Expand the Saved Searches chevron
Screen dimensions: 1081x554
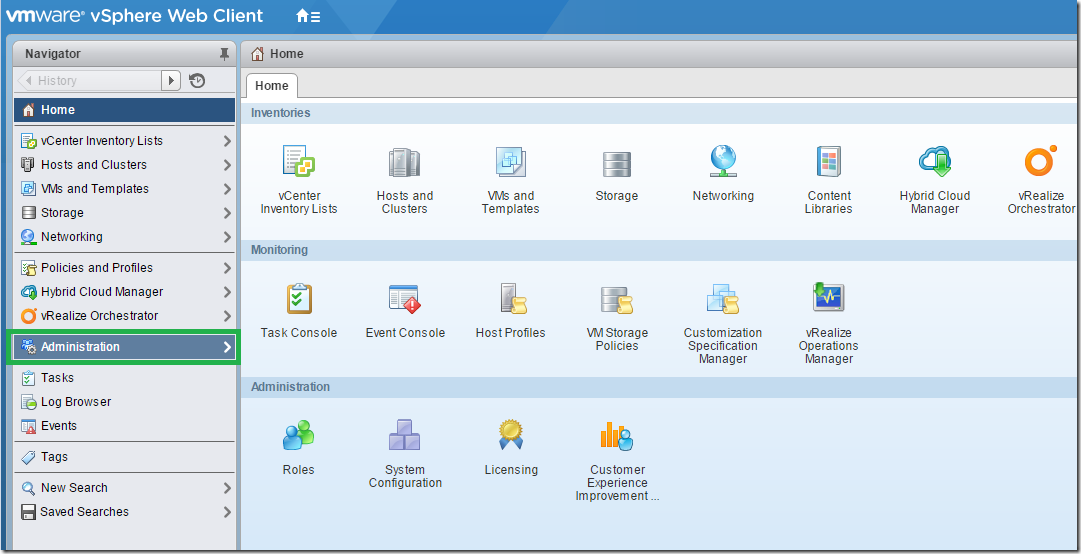227,513
